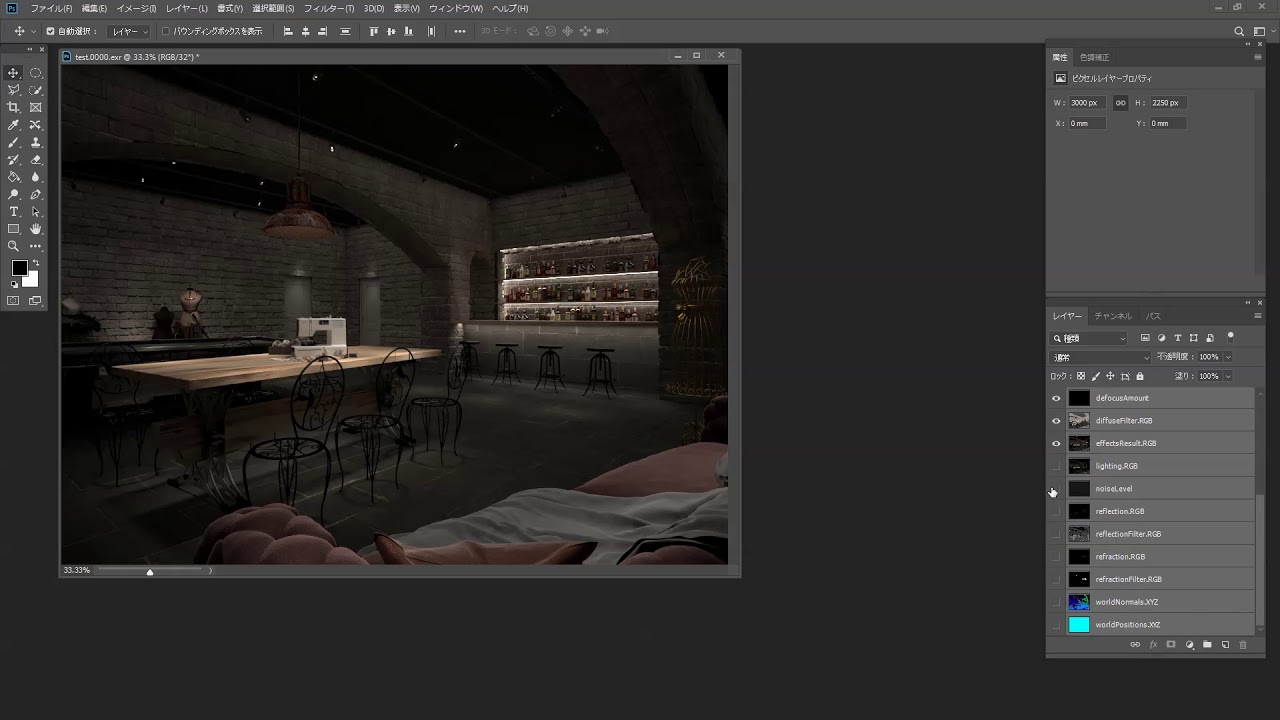The height and width of the screenshot is (720, 1280).
Task: Select the Type tool
Action: pyautogui.click(x=14, y=212)
